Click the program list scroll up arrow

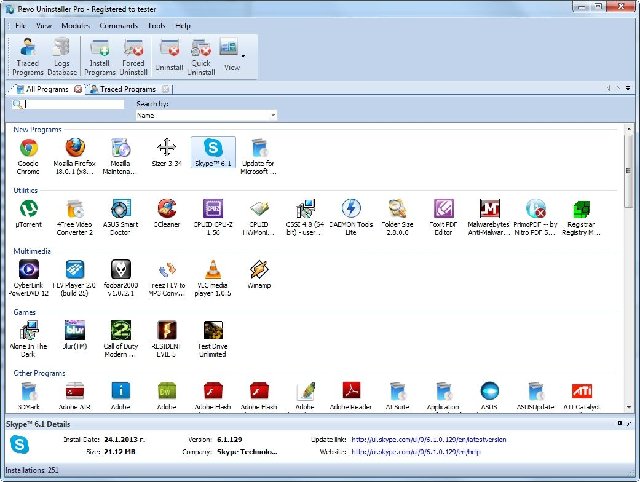(629, 129)
